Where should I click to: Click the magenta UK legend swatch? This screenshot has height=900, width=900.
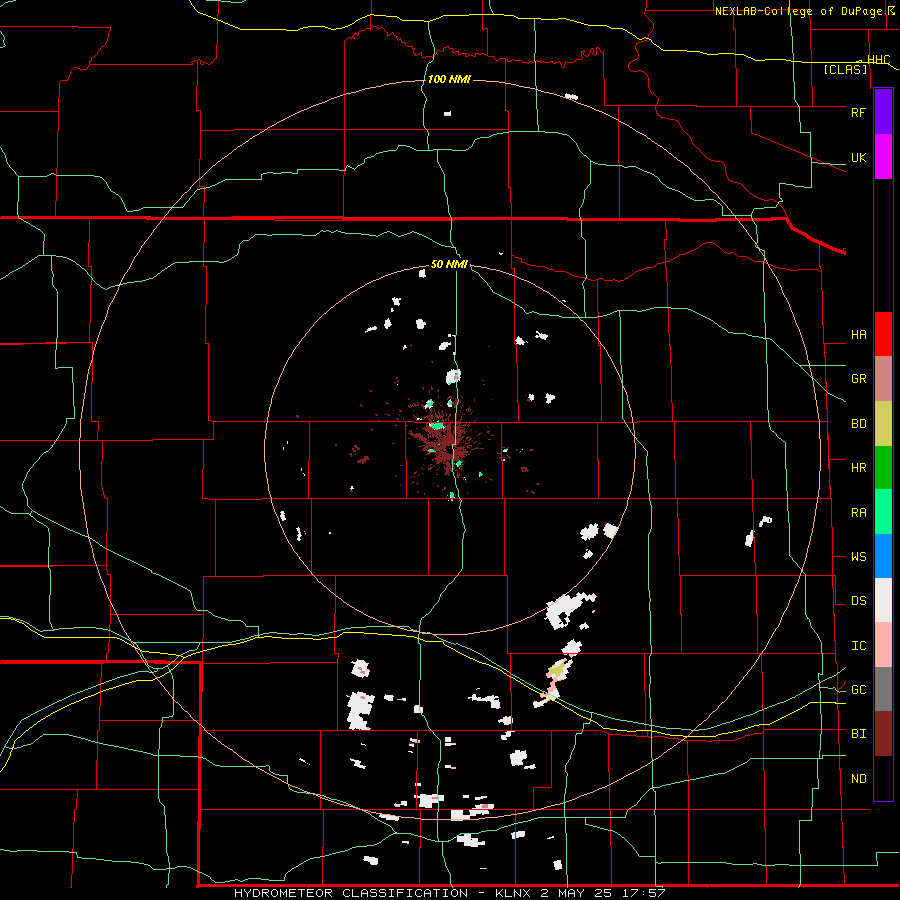tap(883, 157)
